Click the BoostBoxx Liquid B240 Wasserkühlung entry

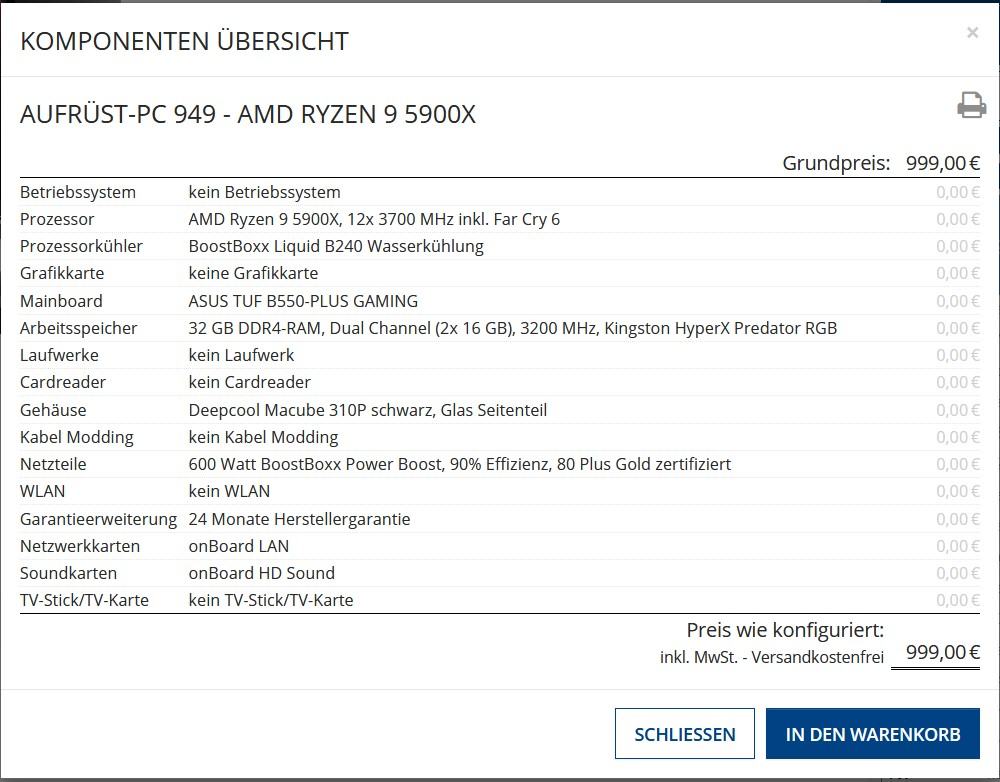336,246
